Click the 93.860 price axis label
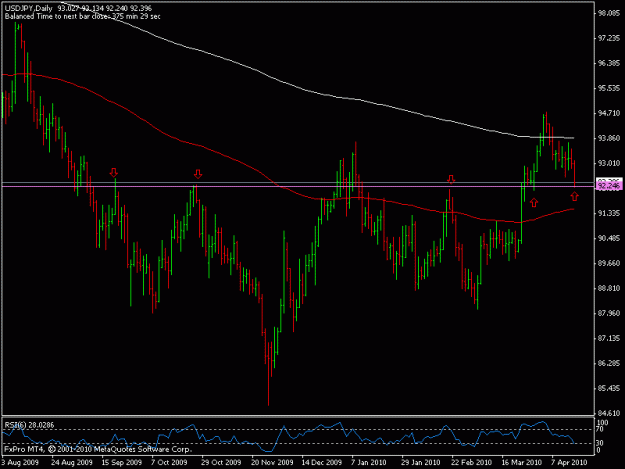The width and height of the screenshot is (625, 469). pos(609,138)
